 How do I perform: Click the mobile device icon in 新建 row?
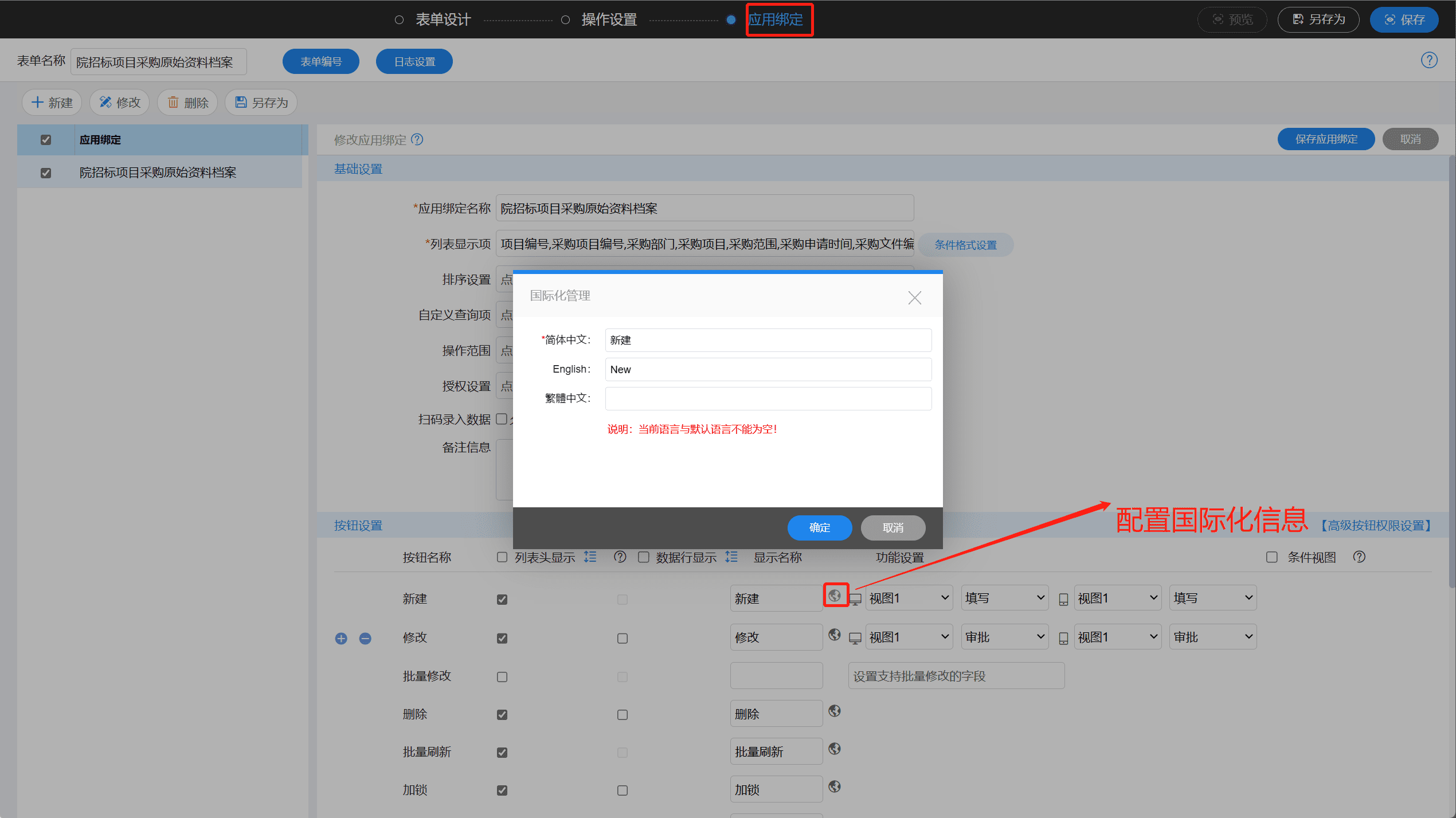tap(1063, 600)
